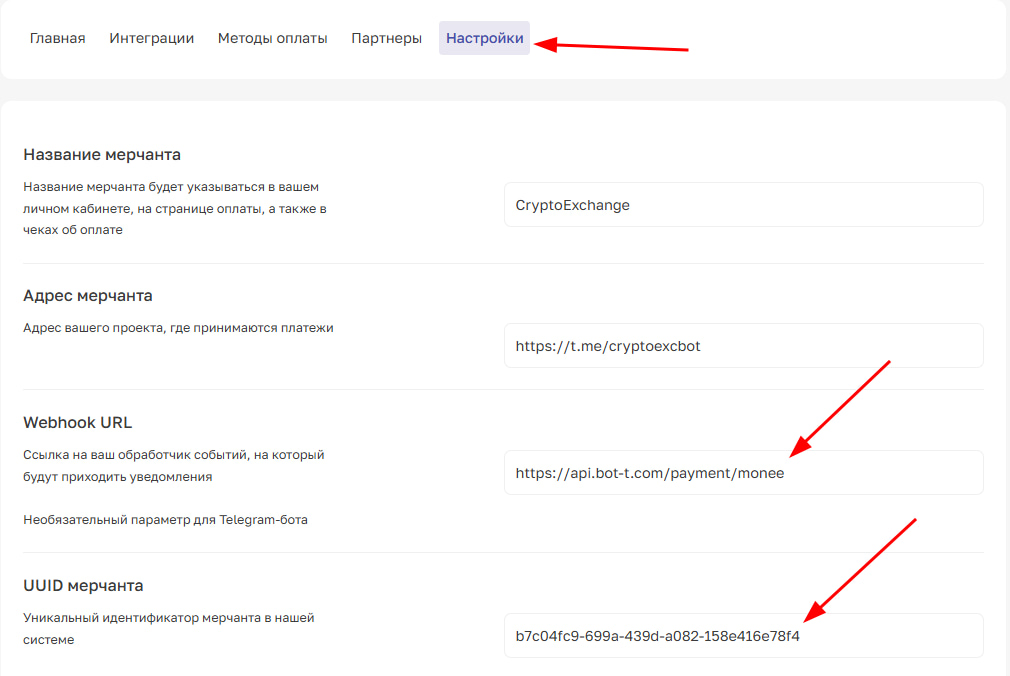Select the Партнеры tab
The width and height of the screenshot is (1010, 676).
(x=386, y=38)
